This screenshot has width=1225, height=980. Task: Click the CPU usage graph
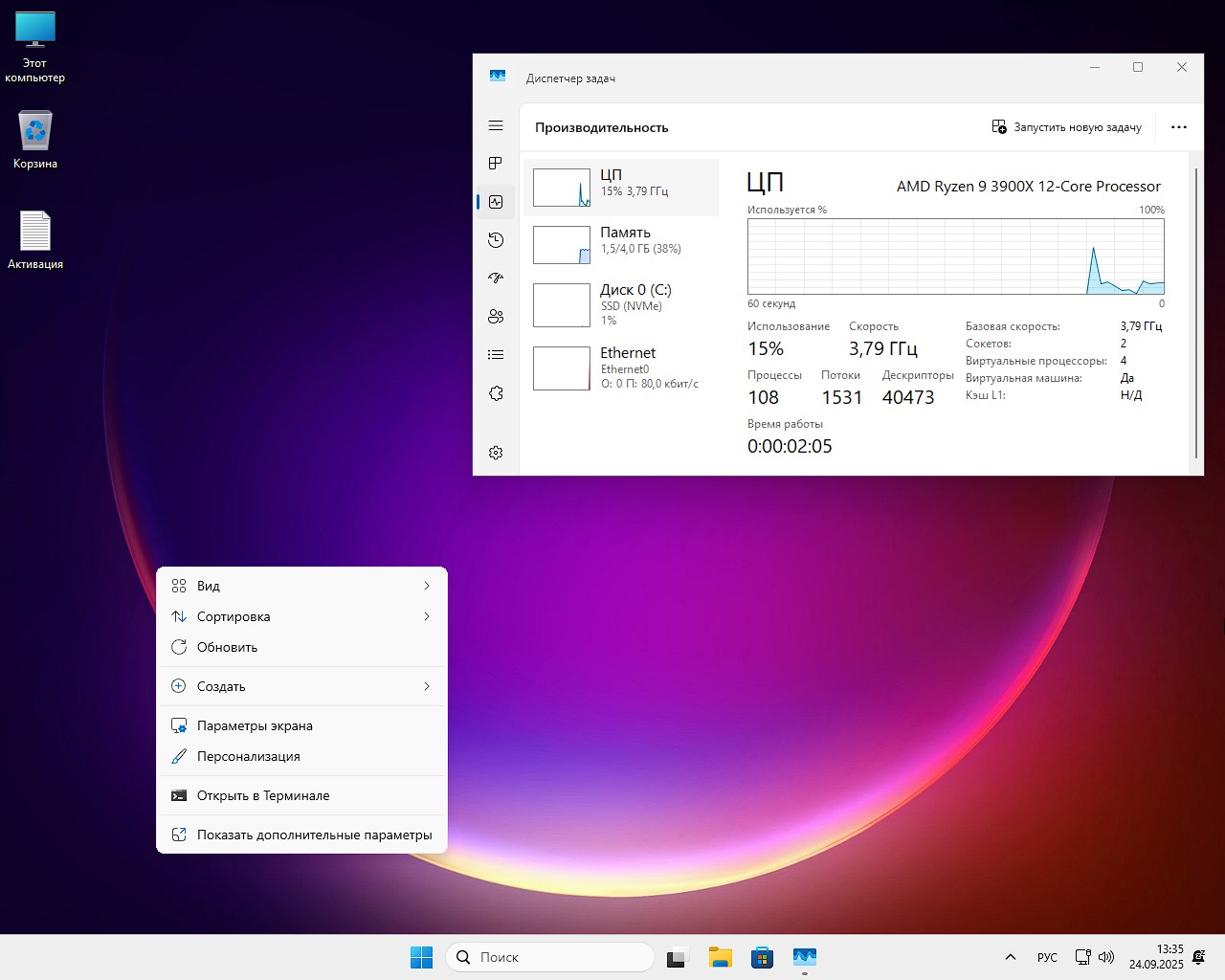click(x=956, y=256)
